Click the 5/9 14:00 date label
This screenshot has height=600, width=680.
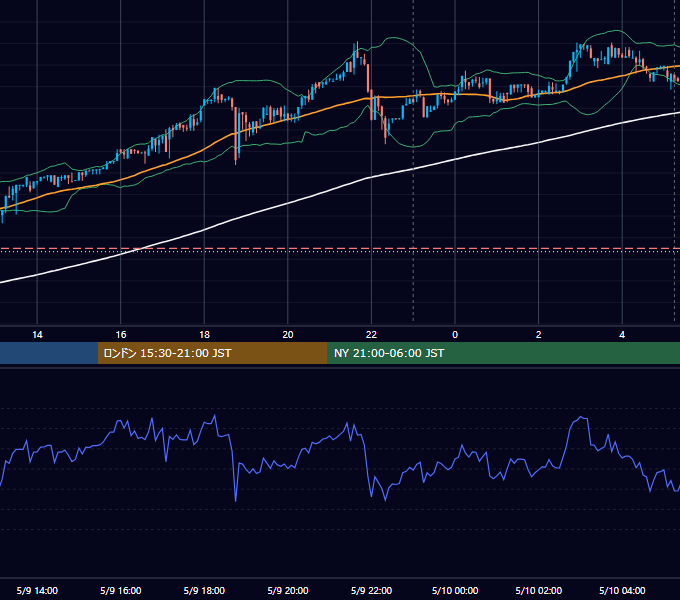pyautogui.click(x=37, y=590)
